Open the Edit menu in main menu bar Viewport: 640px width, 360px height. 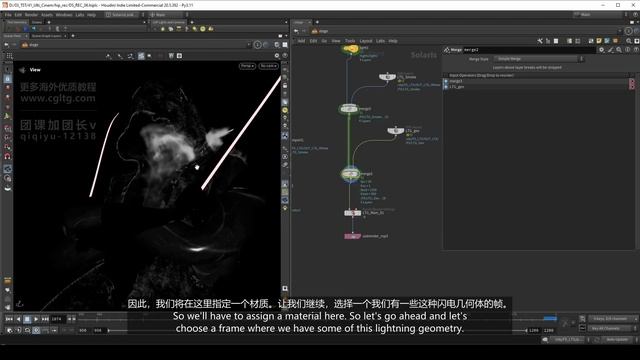point(18,15)
